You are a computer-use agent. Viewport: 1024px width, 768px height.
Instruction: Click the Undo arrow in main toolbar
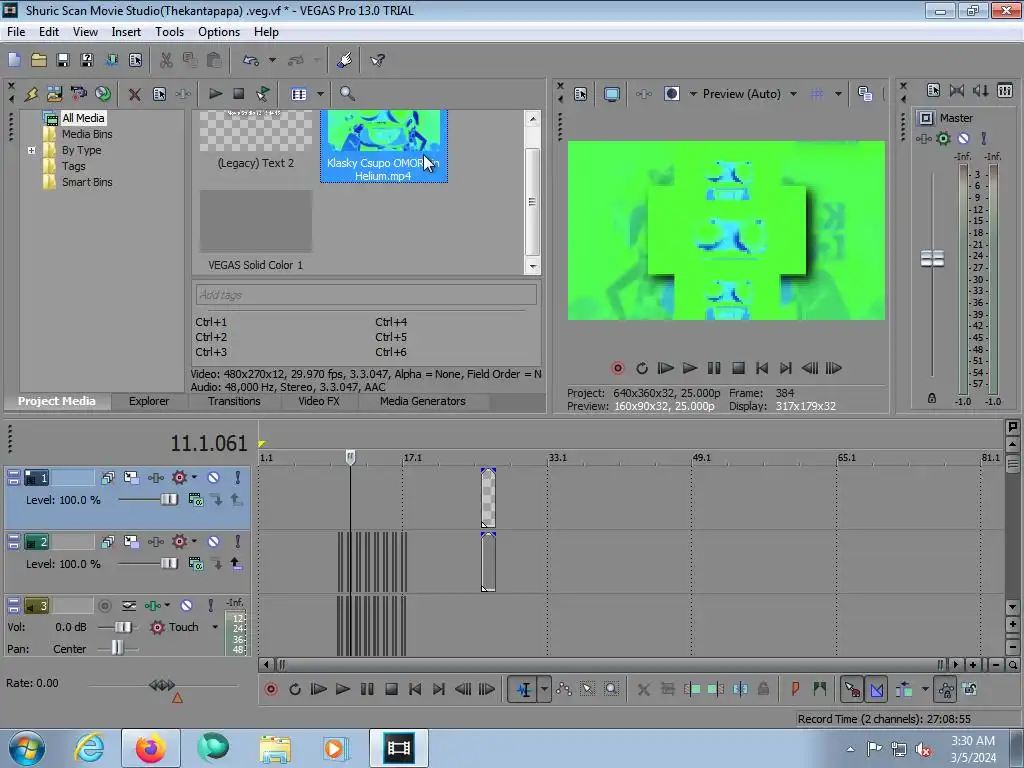tap(251, 60)
